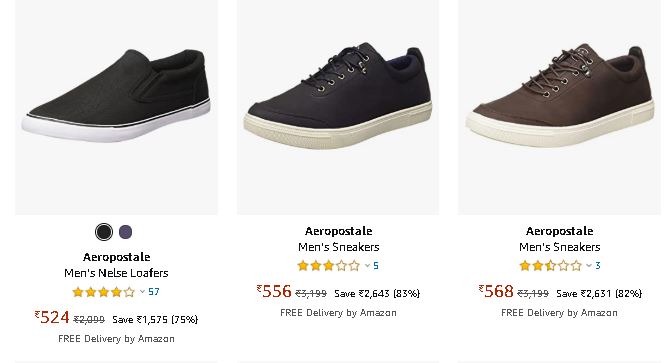Open the Men's Nelse Loafers product title
This screenshot has height=363, width=665.
[116, 273]
